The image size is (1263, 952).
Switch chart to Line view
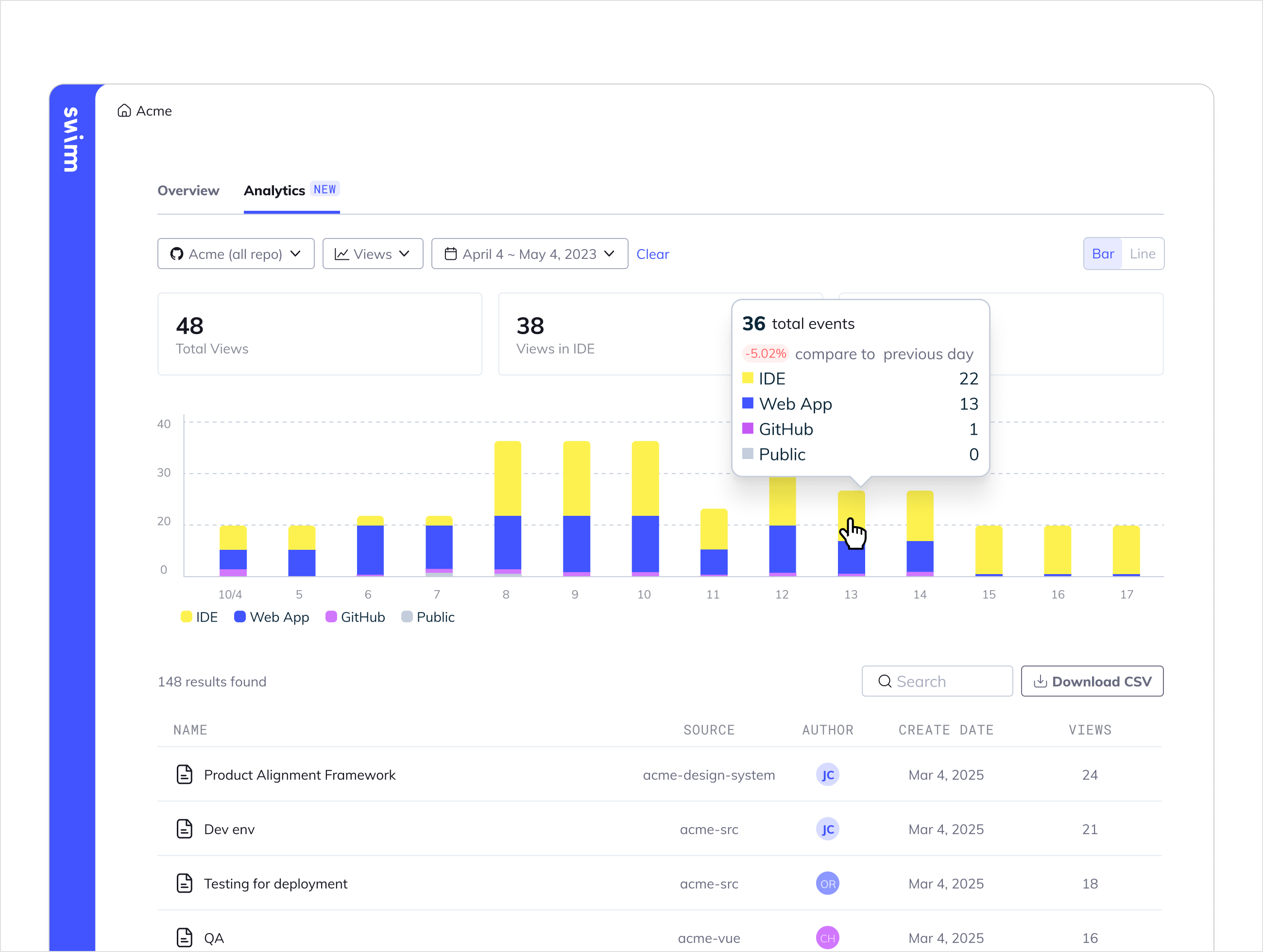[x=1142, y=254]
